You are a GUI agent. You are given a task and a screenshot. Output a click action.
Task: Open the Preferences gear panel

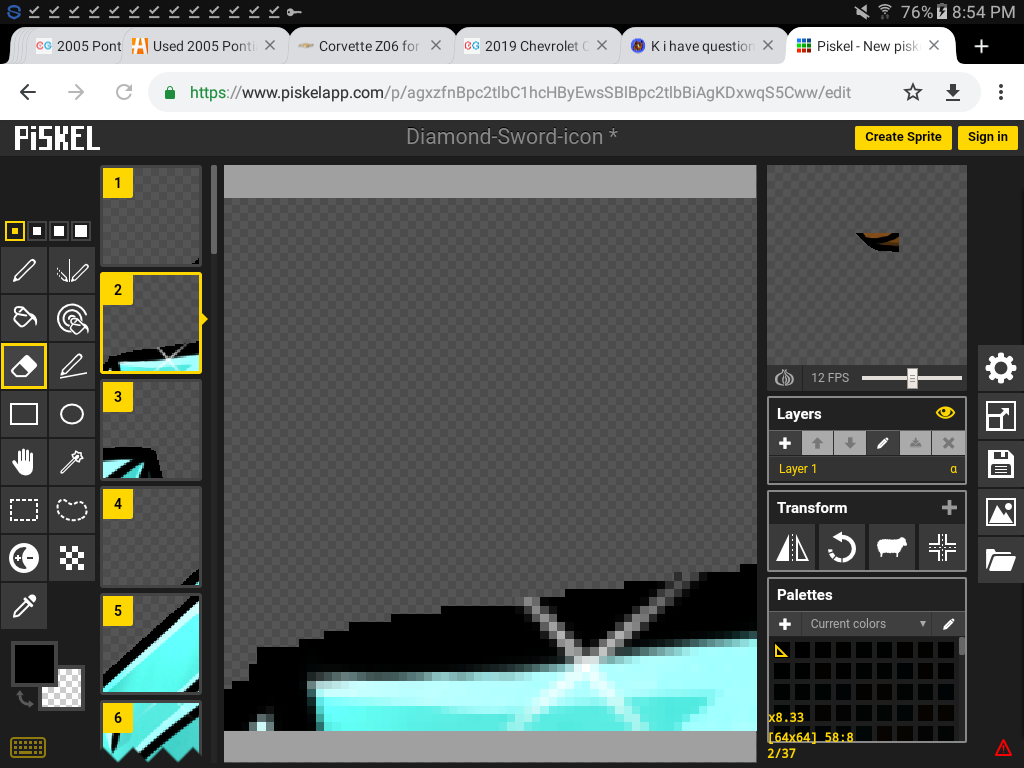1000,368
